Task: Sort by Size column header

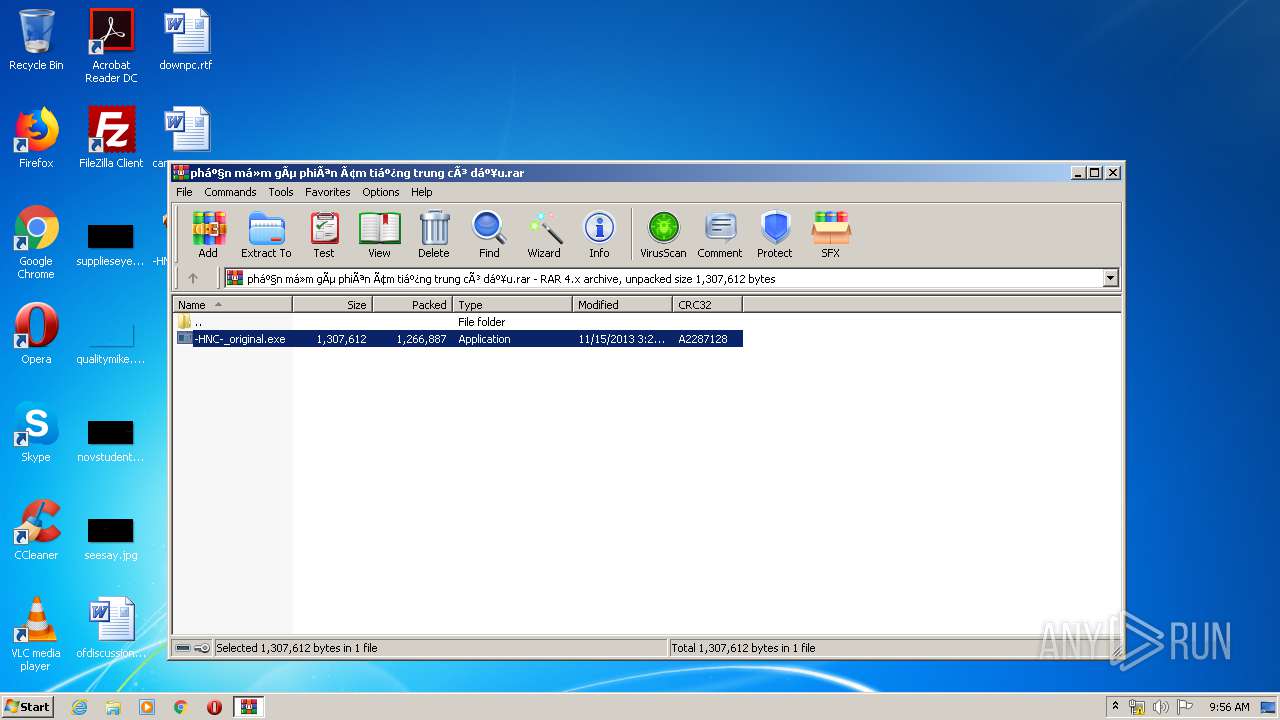Action: click(333, 305)
